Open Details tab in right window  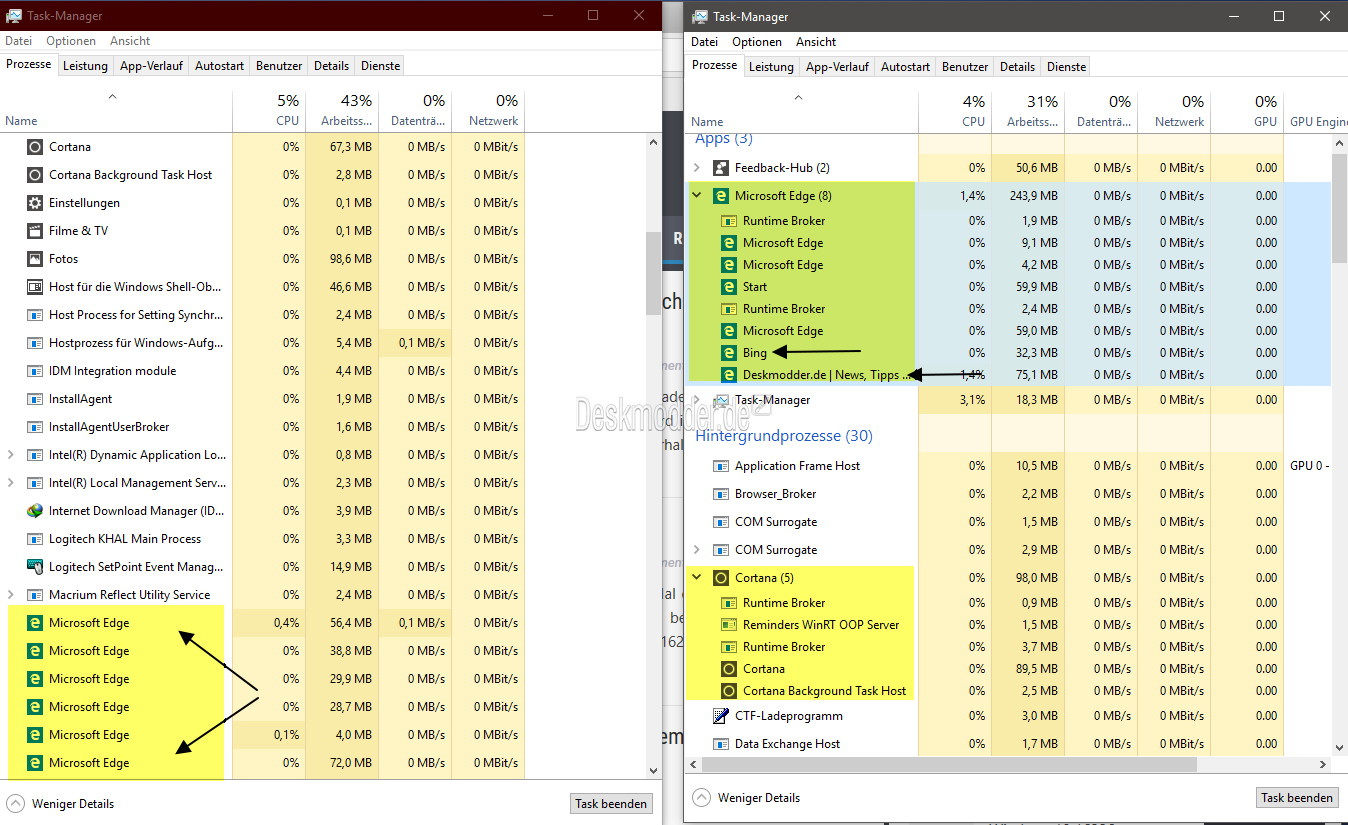coord(1017,67)
